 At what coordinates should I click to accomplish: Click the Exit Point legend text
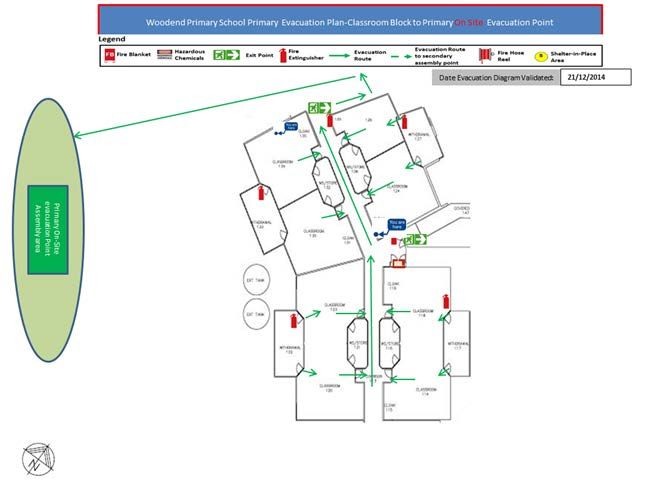coord(260,55)
